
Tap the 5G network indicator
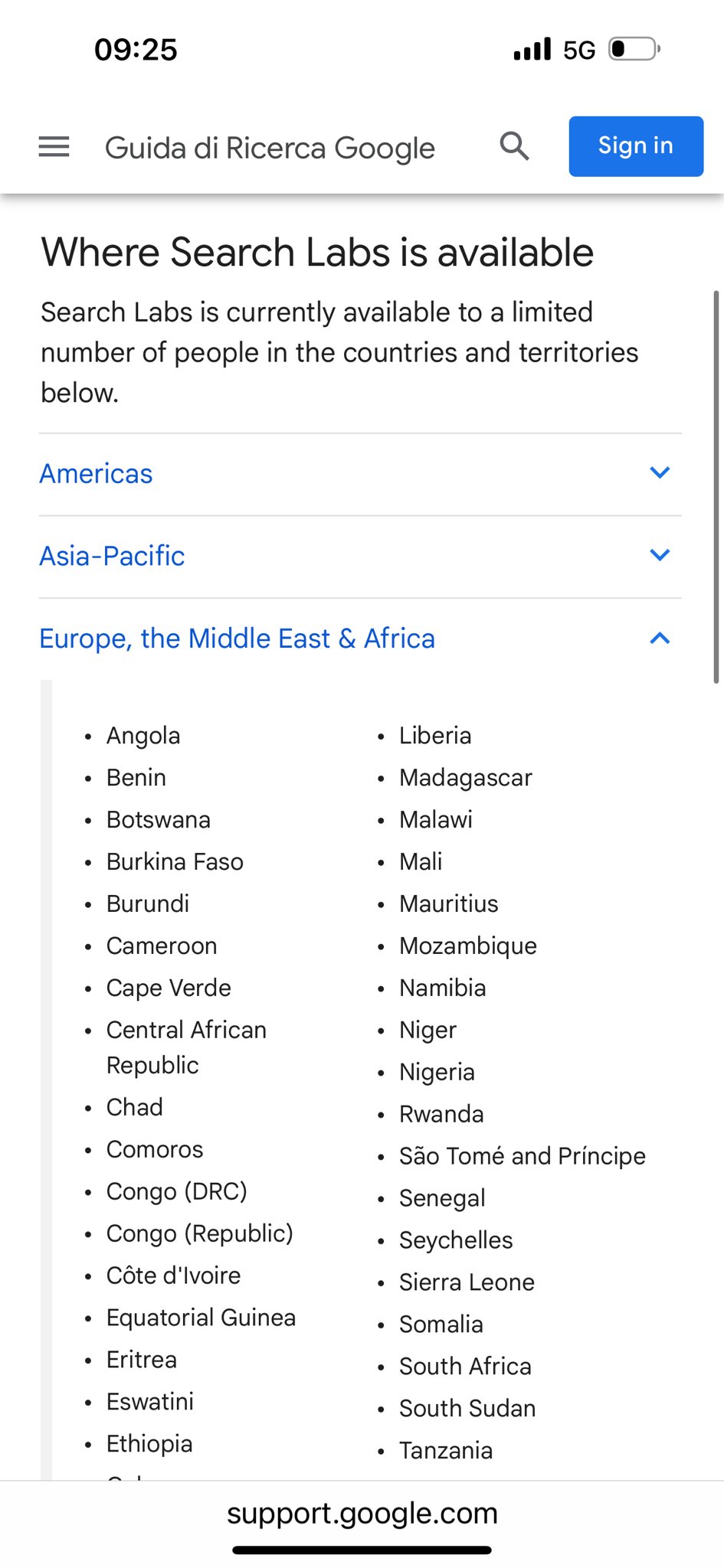[579, 51]
